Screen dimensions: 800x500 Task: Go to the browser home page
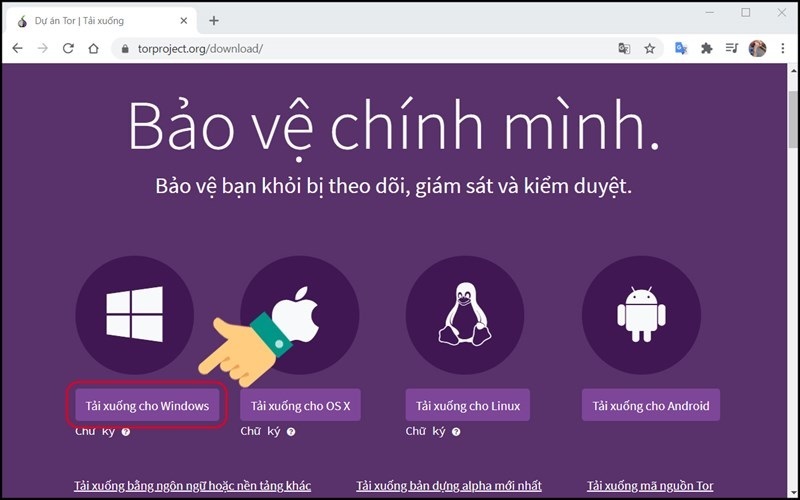[93, 48]
